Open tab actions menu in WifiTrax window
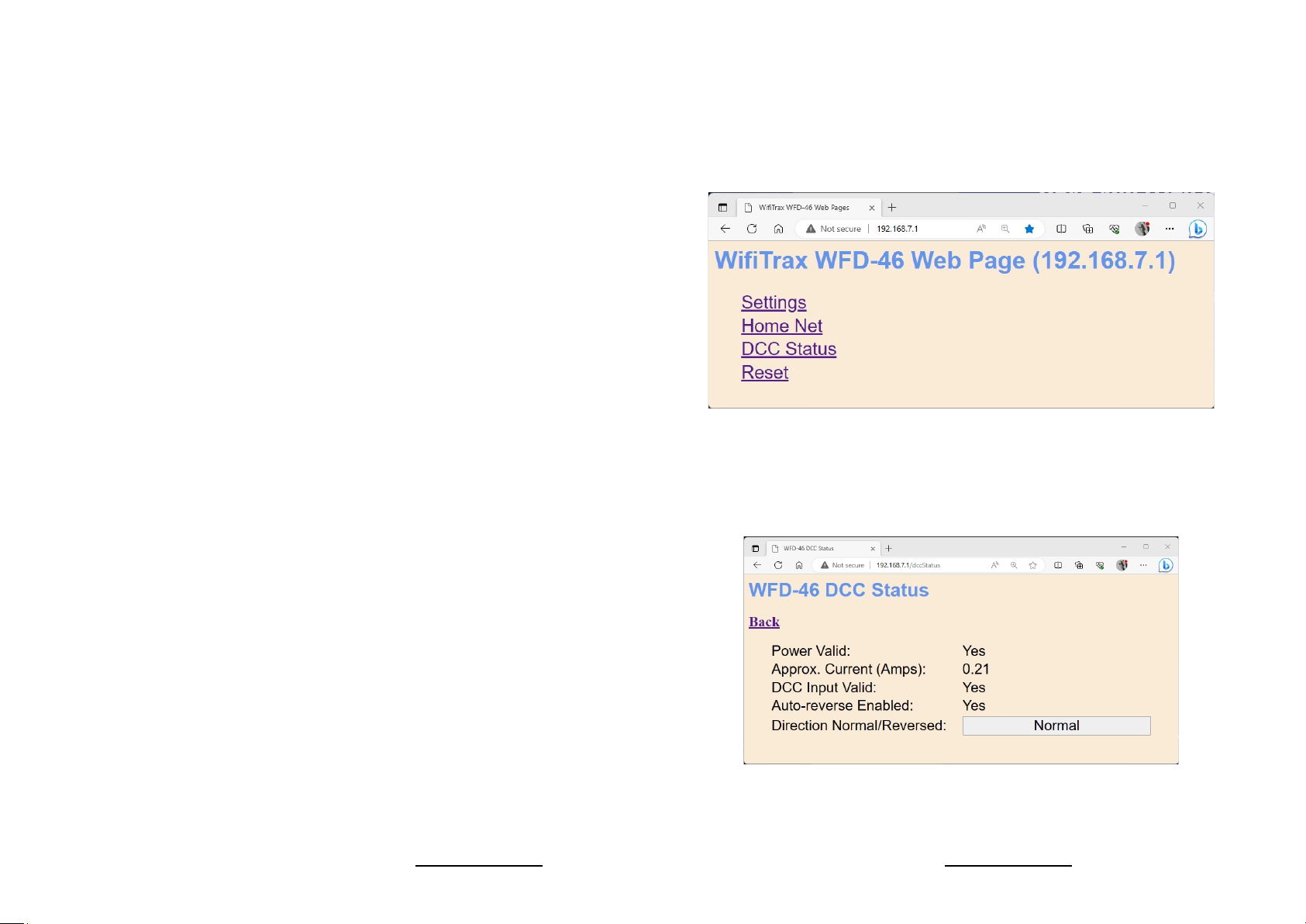This screenshot has height=924, width=1306. 722,208
